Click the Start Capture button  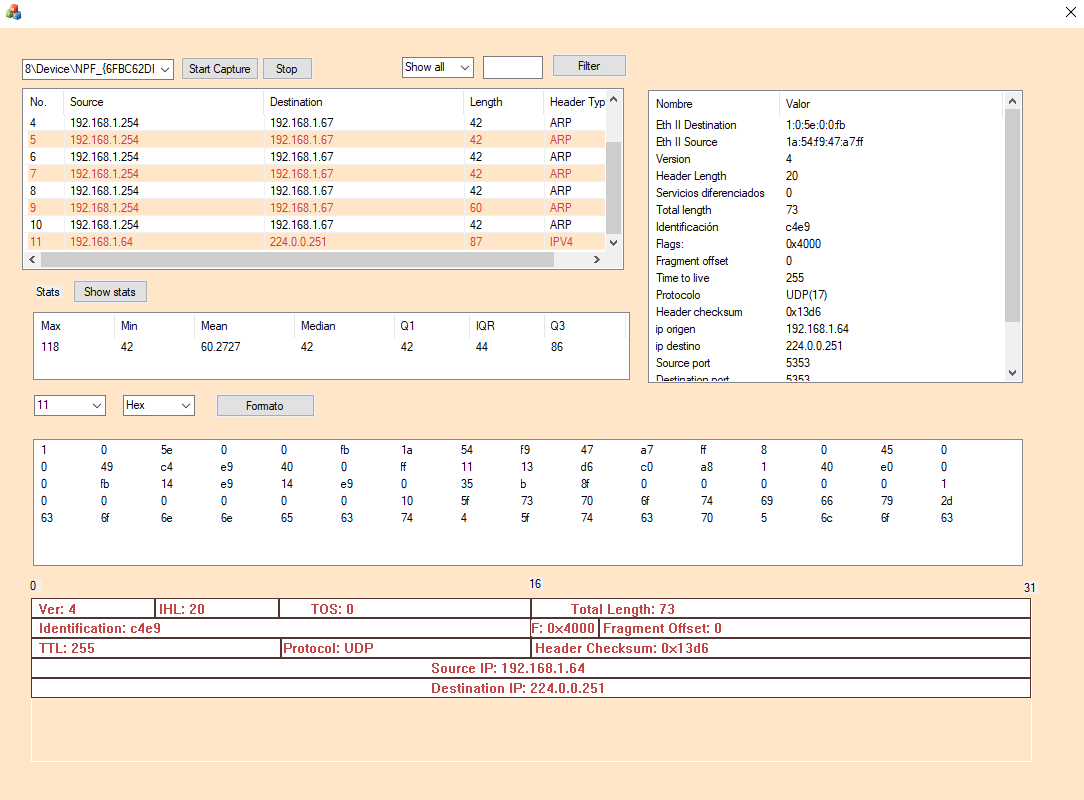coord(219,69)
